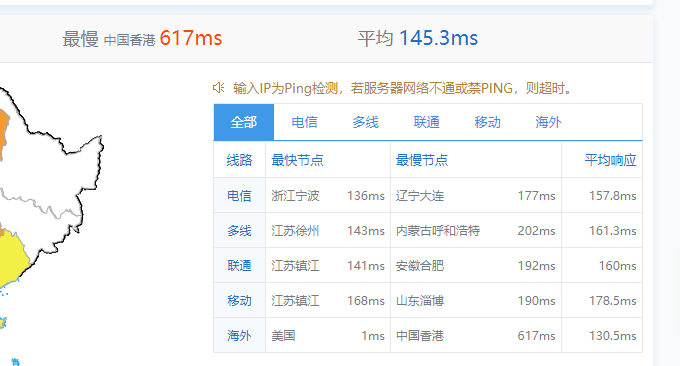Open the 多线 tab
Screen dimensions: 680x366
(x=366, y=122)
